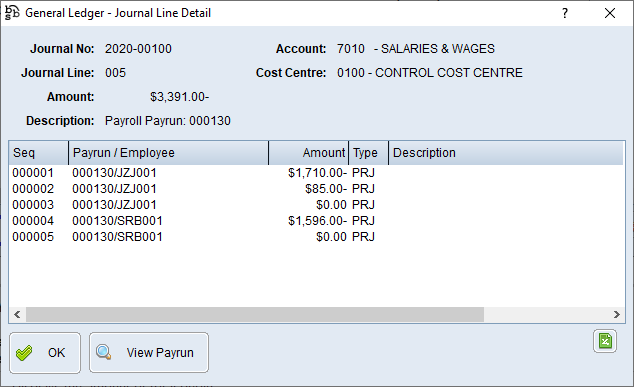Click the SALARIES & WAGES account name

pyautogui.click(x=437, y=49)
